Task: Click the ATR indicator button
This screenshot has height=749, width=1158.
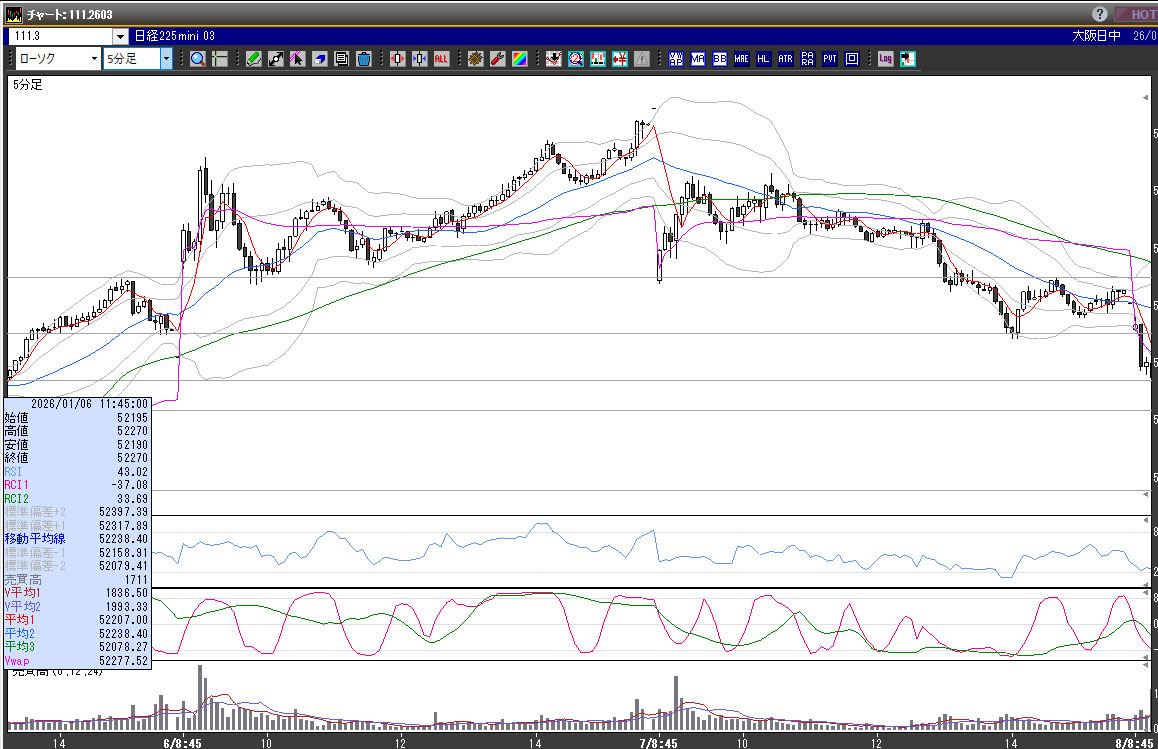Action: pyautogui.click(x=785, y=59)
